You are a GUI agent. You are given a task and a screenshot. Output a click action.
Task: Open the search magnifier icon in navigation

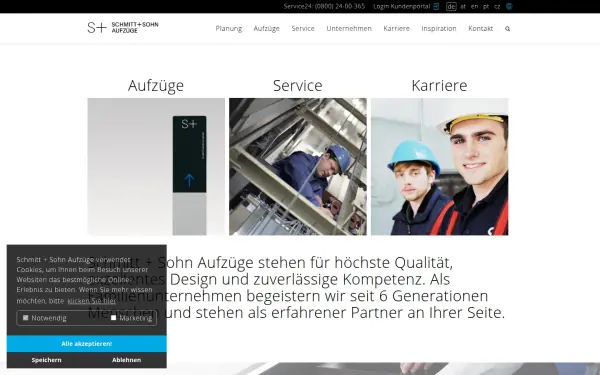(x=507, y=29)
